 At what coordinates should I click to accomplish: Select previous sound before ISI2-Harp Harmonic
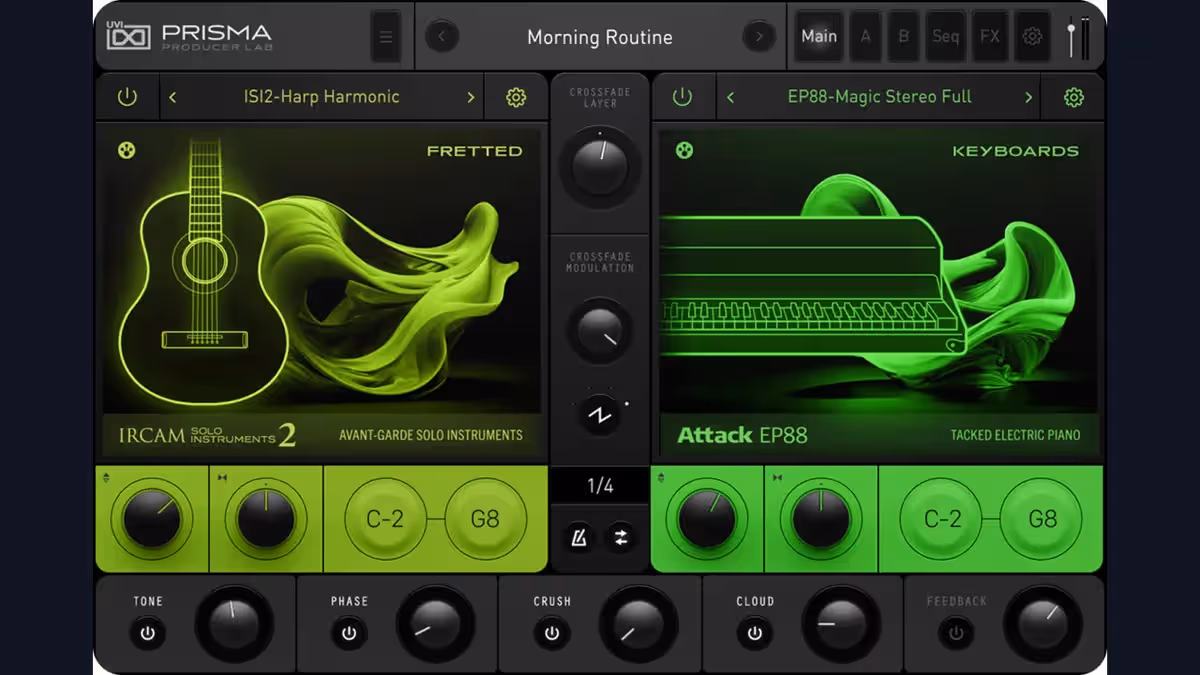[173, 97]
